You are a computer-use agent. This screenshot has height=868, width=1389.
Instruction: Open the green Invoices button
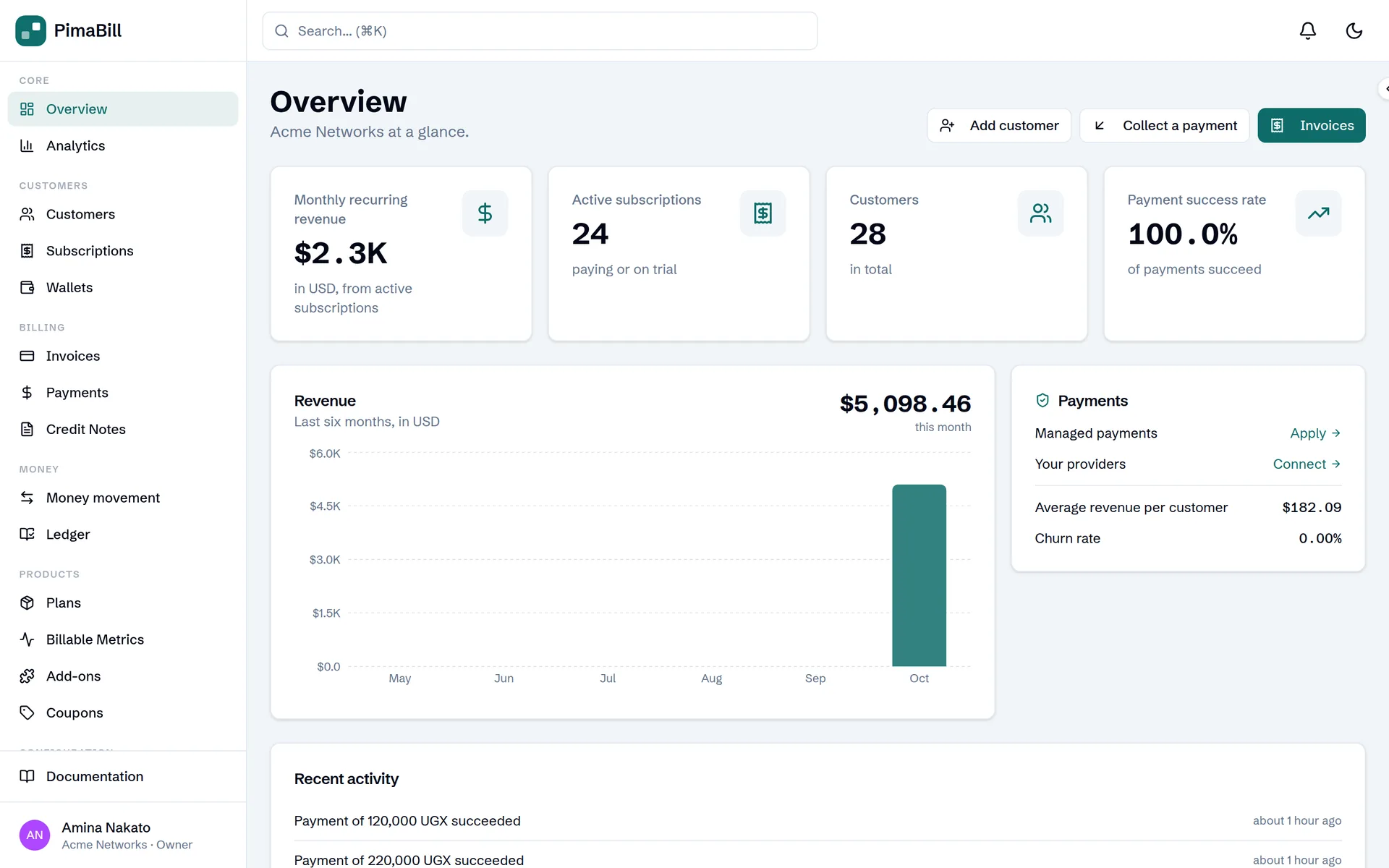[1312, 125]
